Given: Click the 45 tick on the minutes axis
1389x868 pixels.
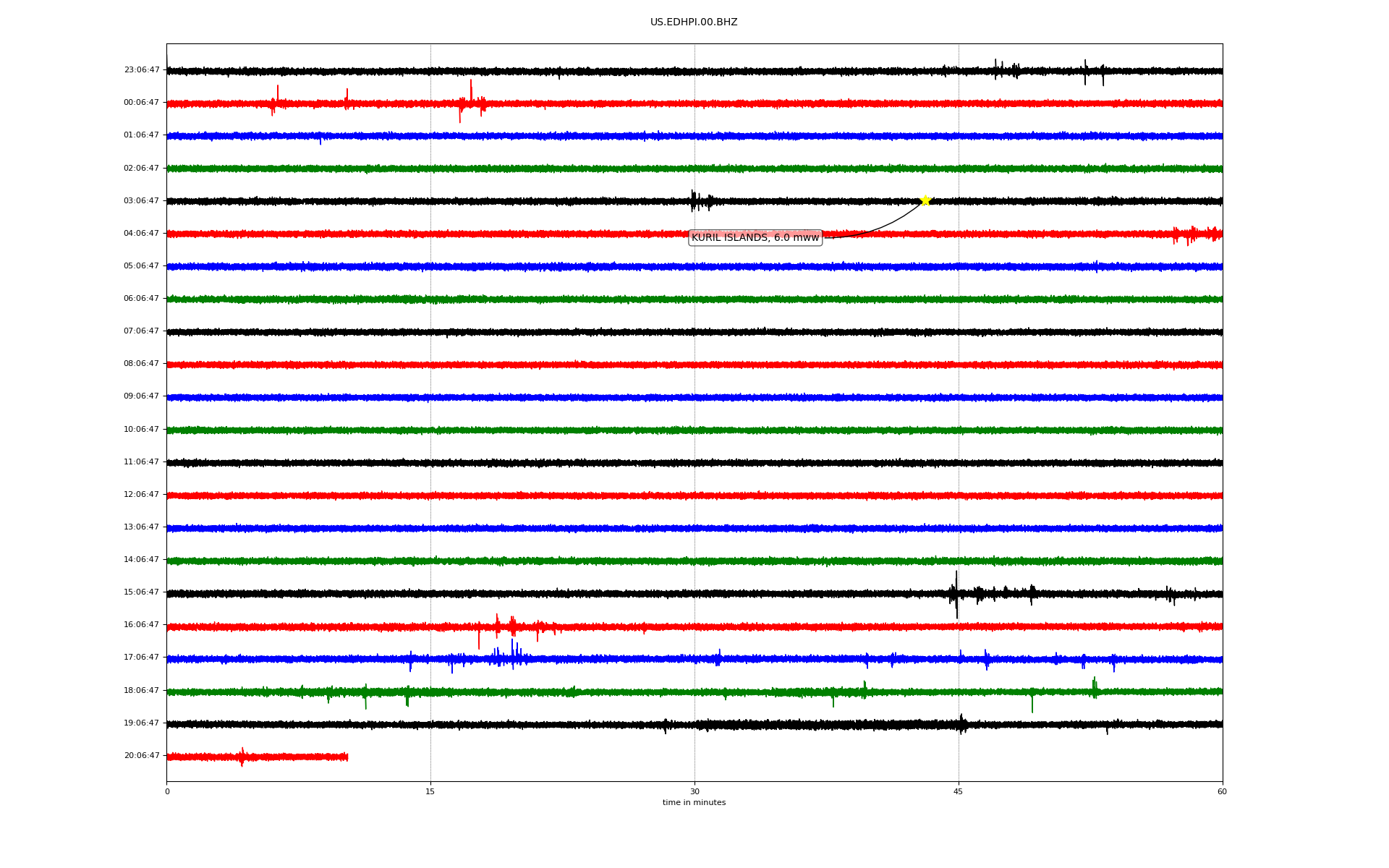Looking at the screenshot, I should click(x=959, y=791).
